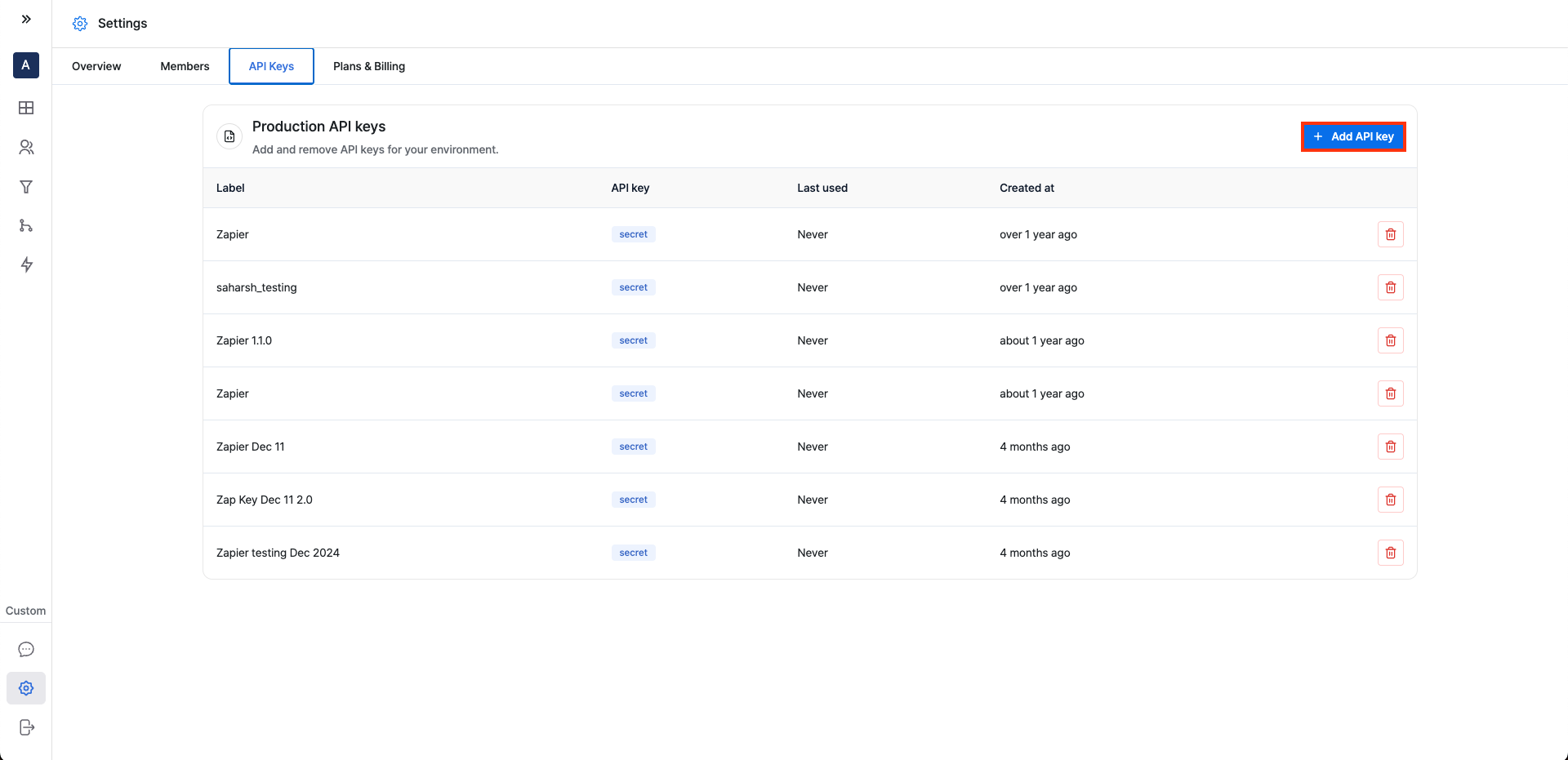Reveal the secret API key for Zapier

[633, 234]
